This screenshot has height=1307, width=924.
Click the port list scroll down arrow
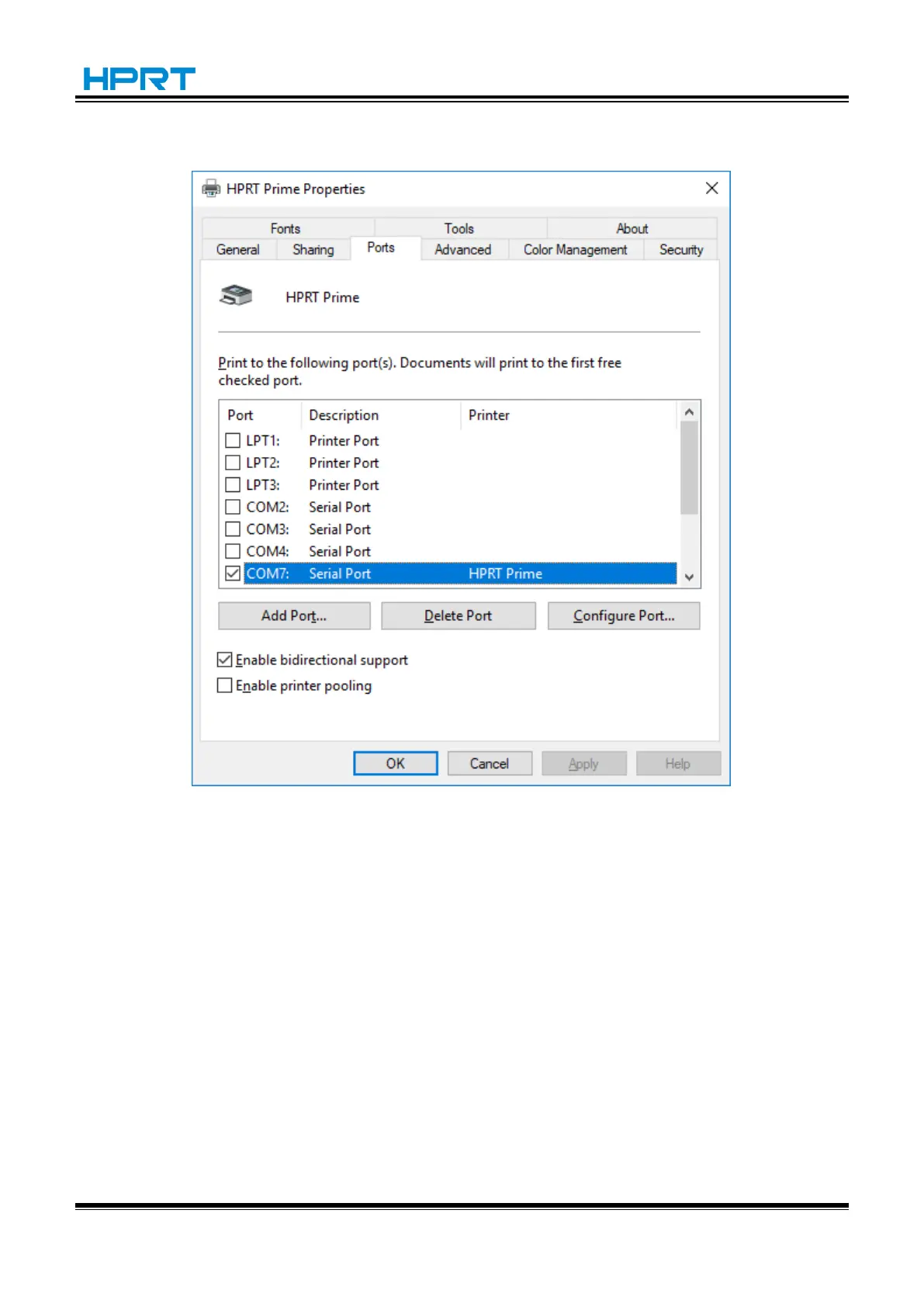[689, 577]
